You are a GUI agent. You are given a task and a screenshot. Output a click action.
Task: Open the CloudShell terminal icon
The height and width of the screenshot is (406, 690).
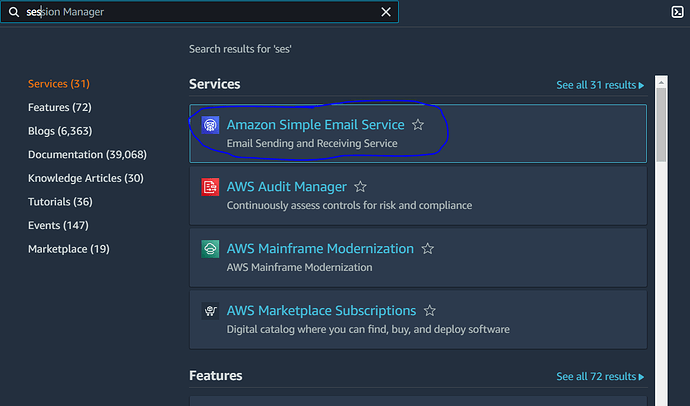(677, 12)
